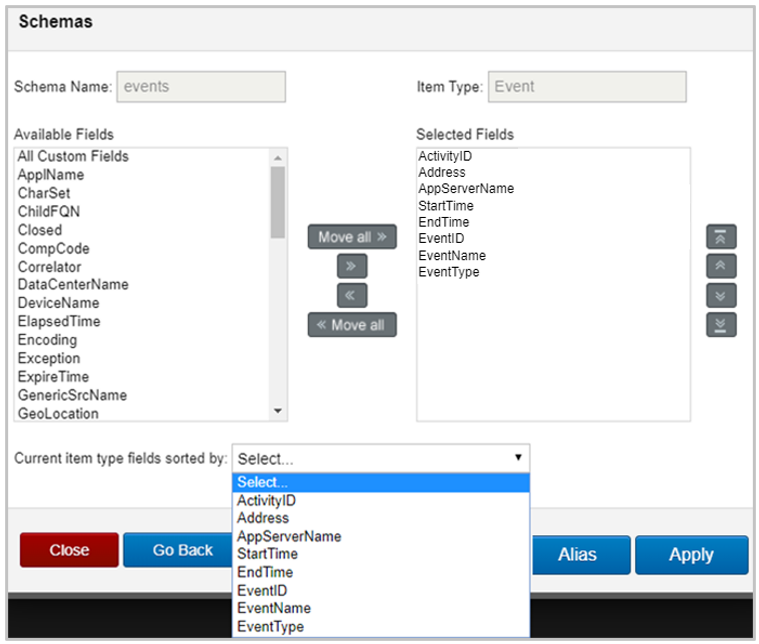
Task: Choose StartTime in the sort dropdown list
Action: (381, 554)
